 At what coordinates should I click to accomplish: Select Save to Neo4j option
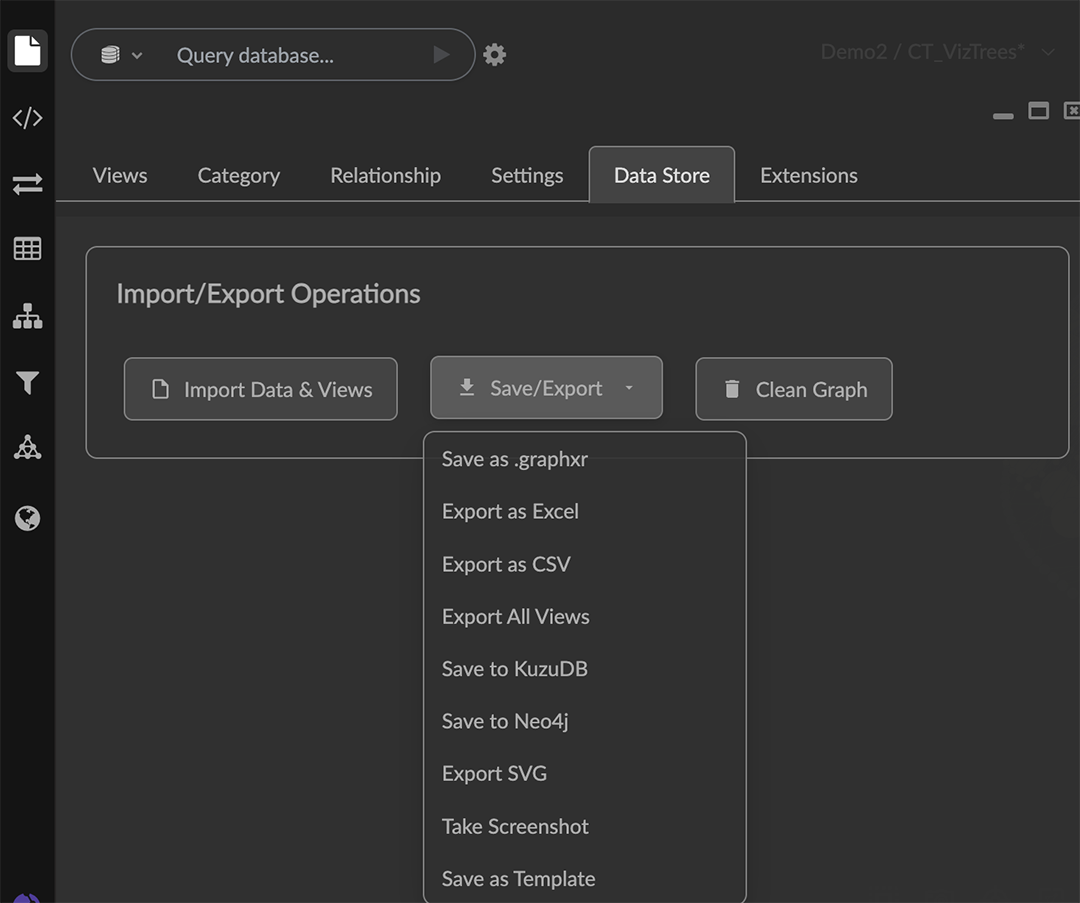coord(505,721)
